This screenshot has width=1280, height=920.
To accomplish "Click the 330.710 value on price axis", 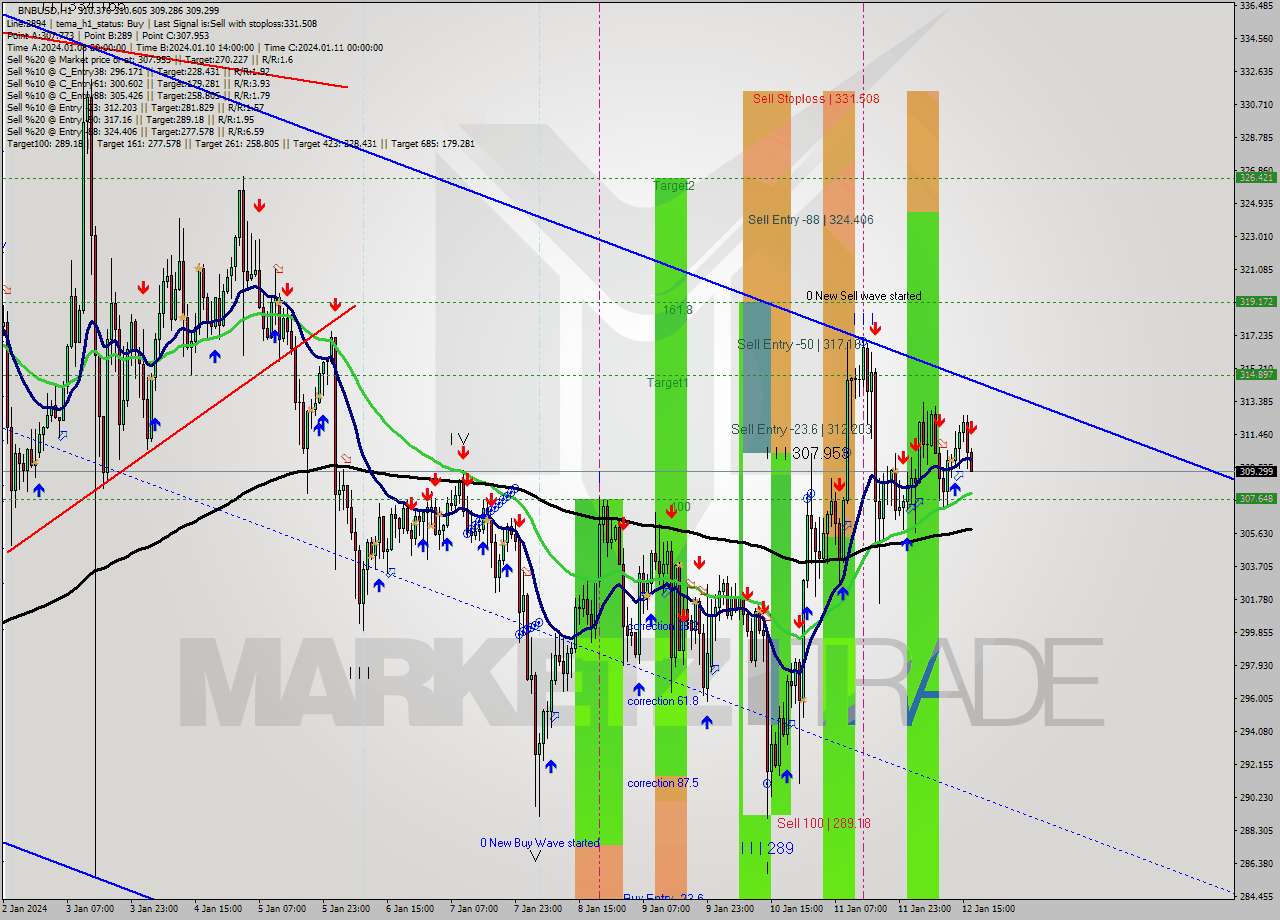I will tap(1256, 104).
